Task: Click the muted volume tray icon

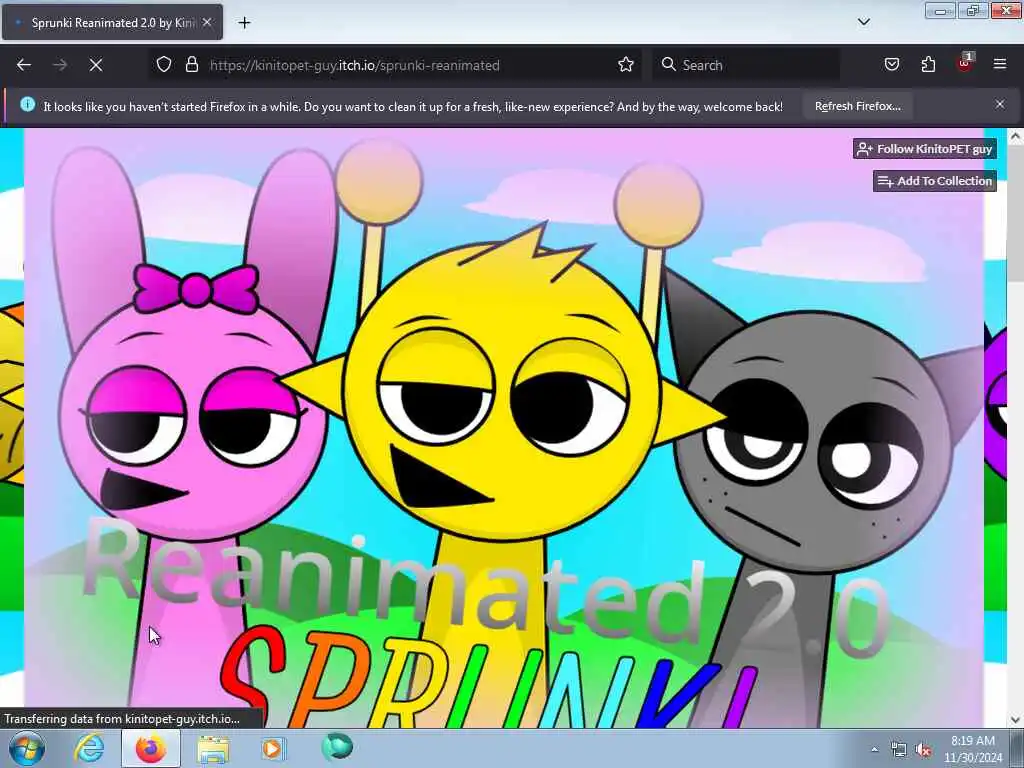Action: (x=923, y=750)
